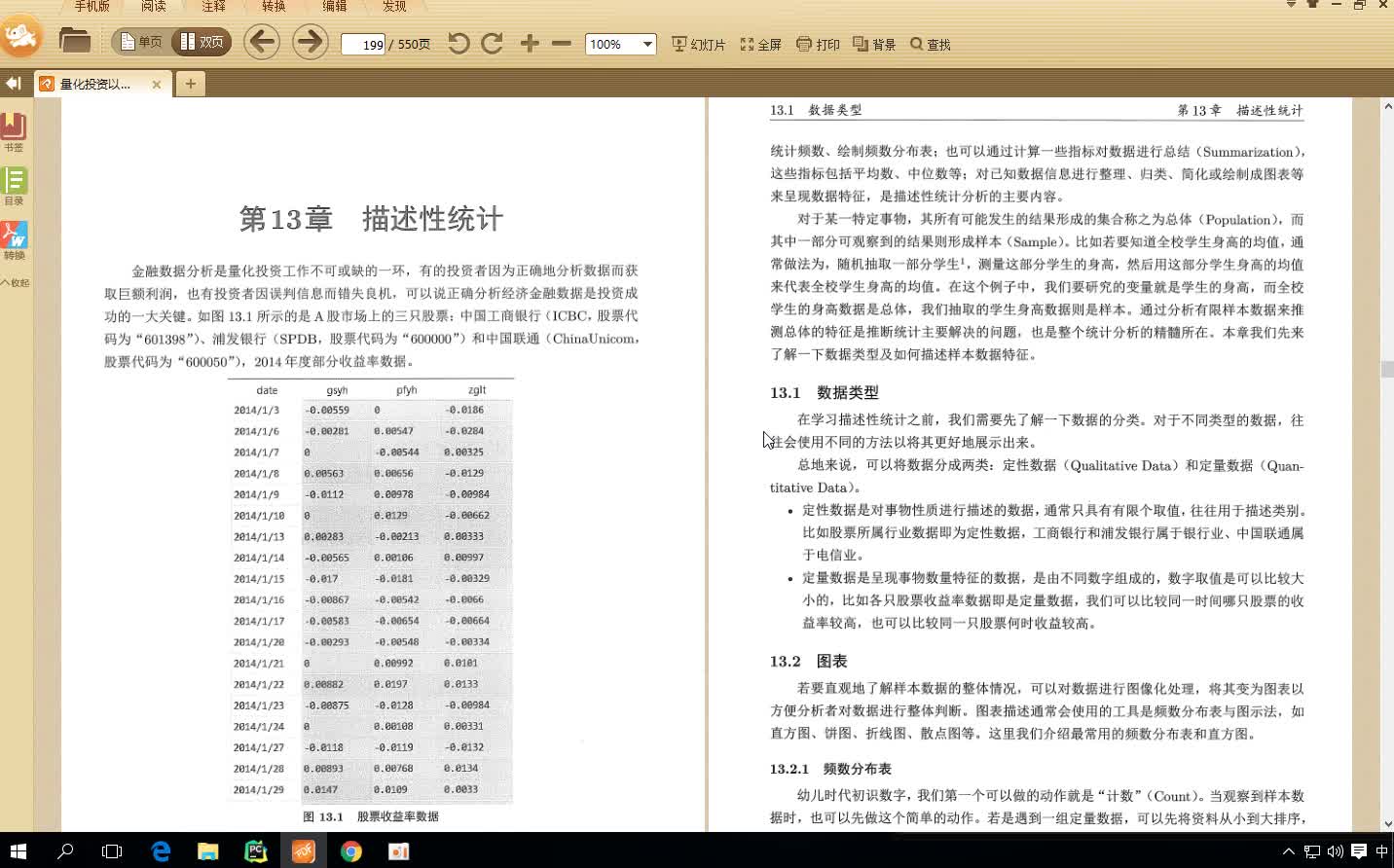1394x868 pixels.
Task: Open Windows taskbar search
Action: tap(65, 851)
